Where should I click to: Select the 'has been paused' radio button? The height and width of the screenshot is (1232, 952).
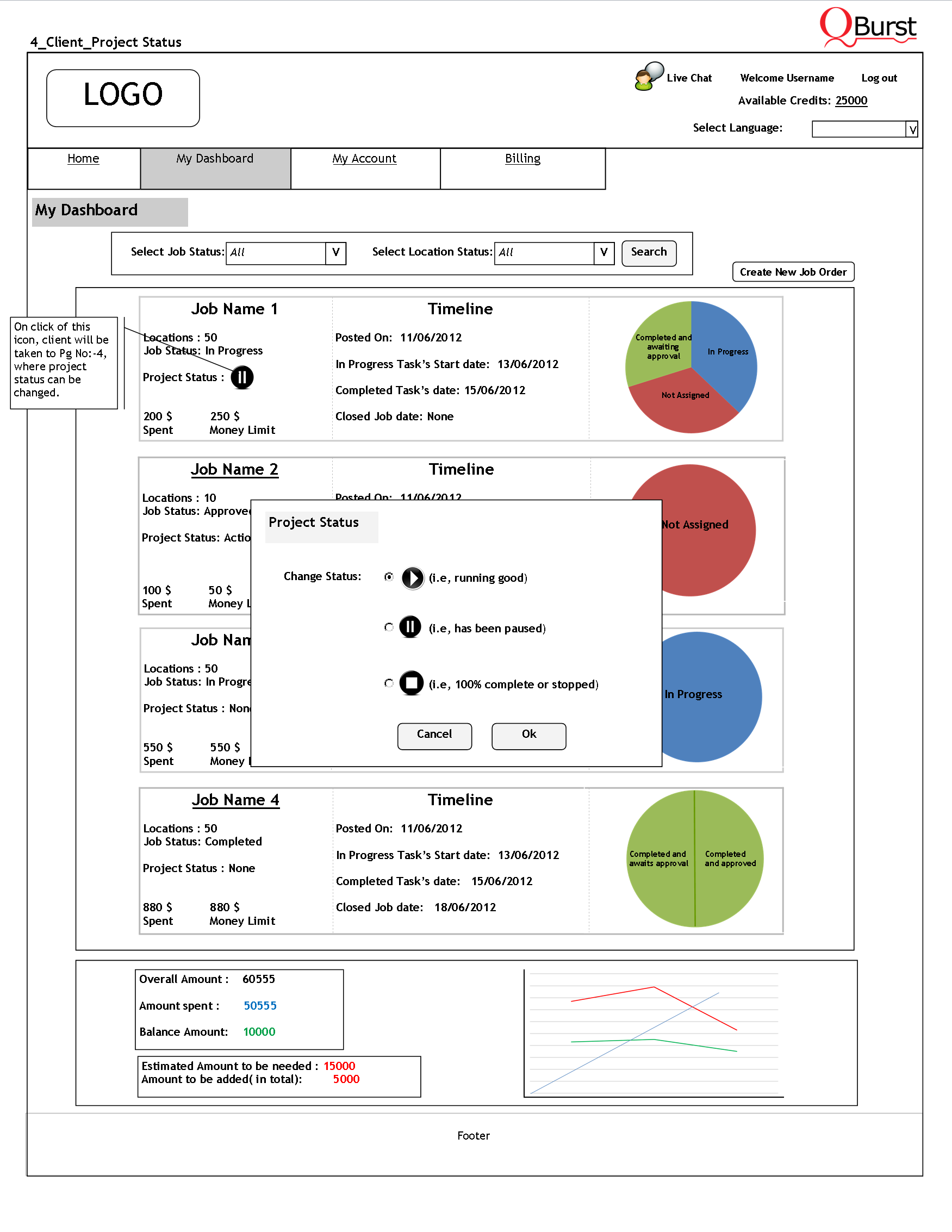pyautogui.click(x=389, y=627)
